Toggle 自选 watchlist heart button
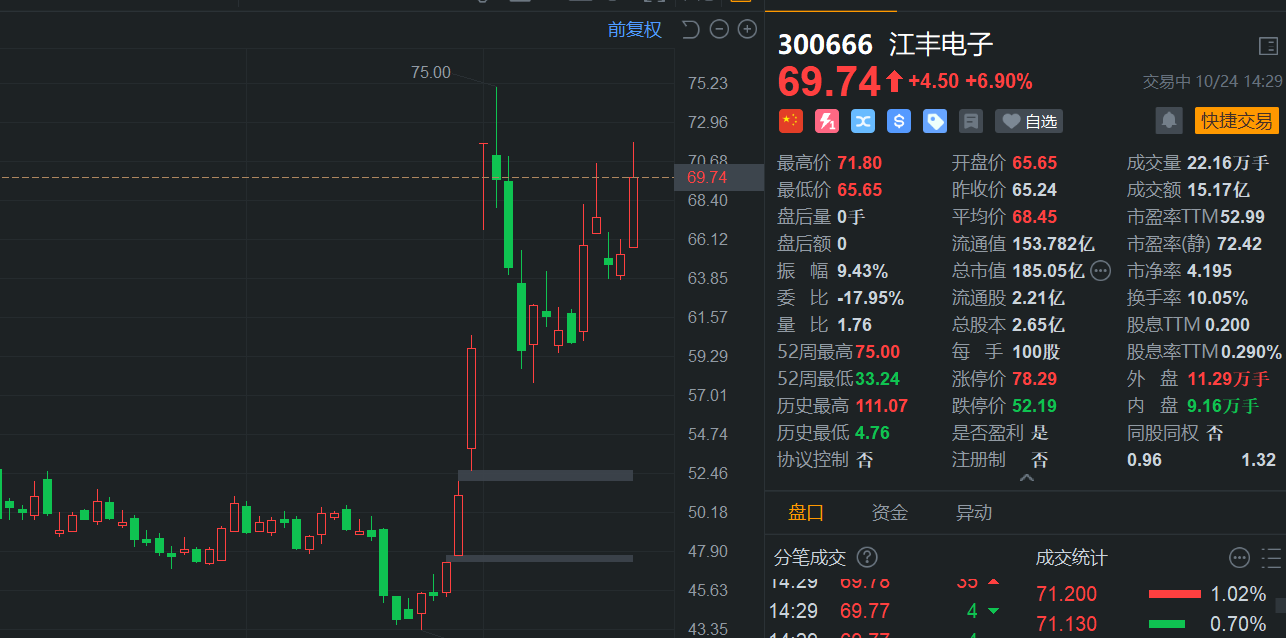This screenshot has width=1286, height=638. click(x=1029, y=121)
